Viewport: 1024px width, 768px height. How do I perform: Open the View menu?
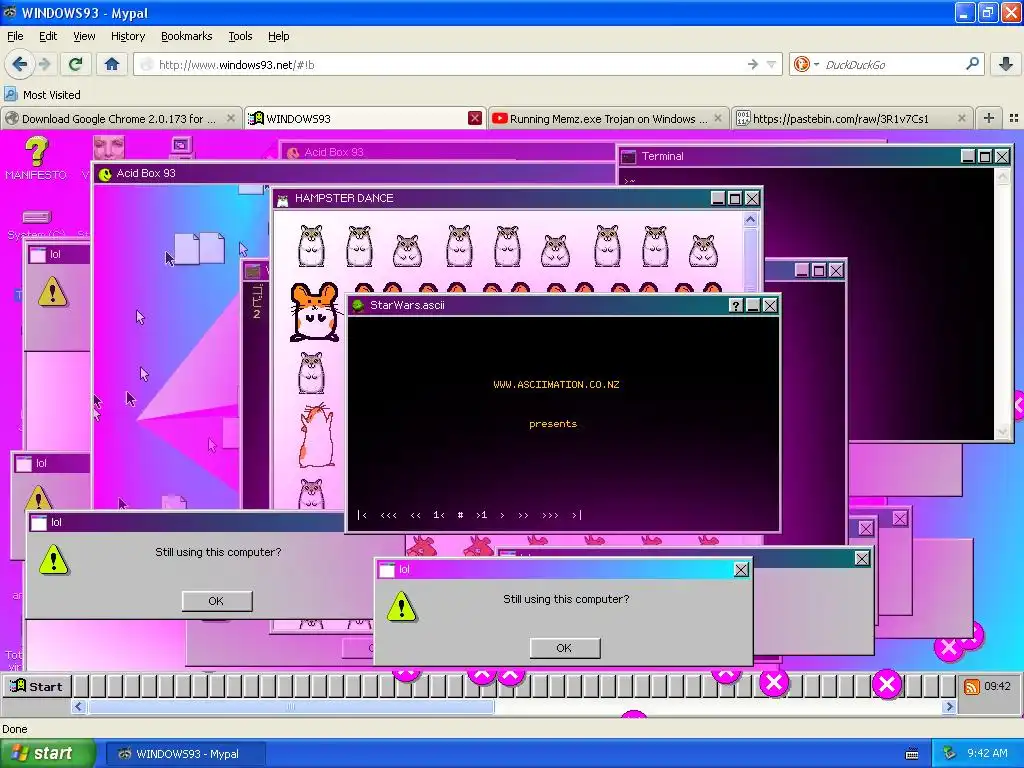tap(84, 36)
